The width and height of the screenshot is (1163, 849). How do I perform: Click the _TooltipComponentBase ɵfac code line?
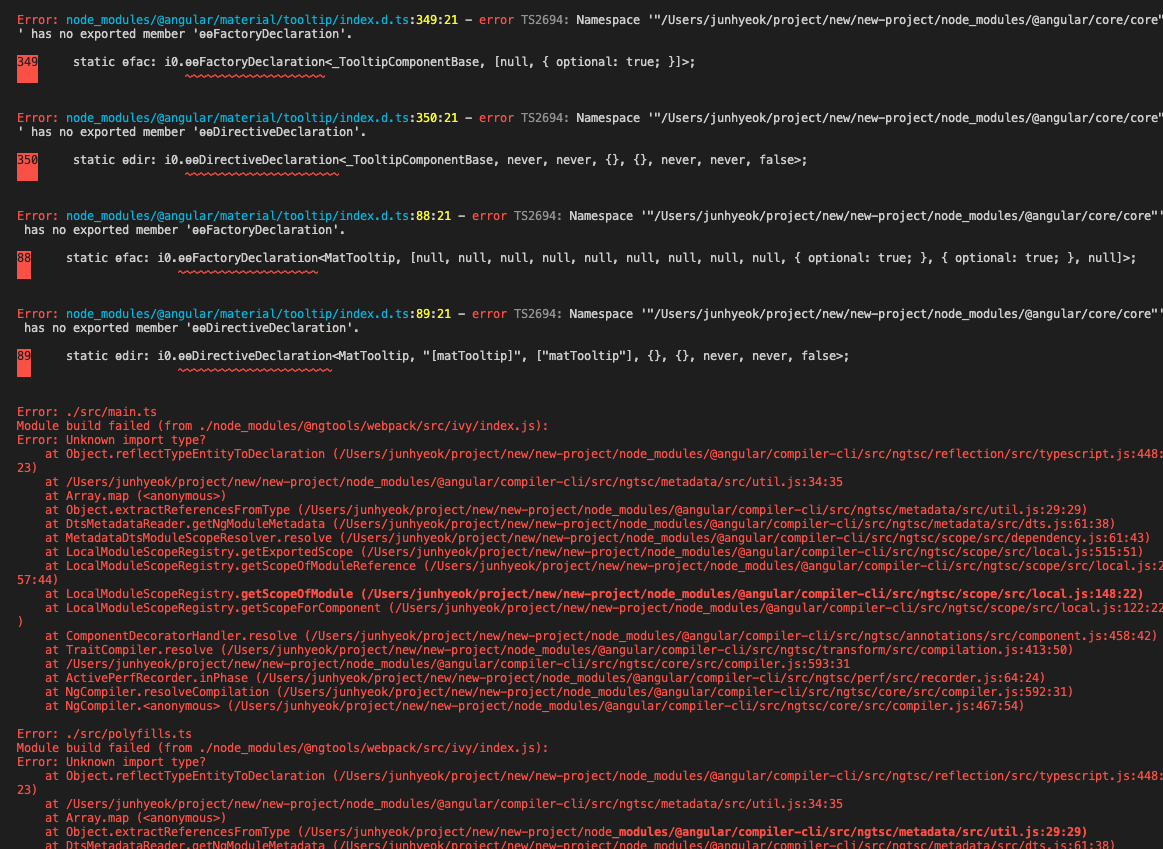[x=384, y=62]
